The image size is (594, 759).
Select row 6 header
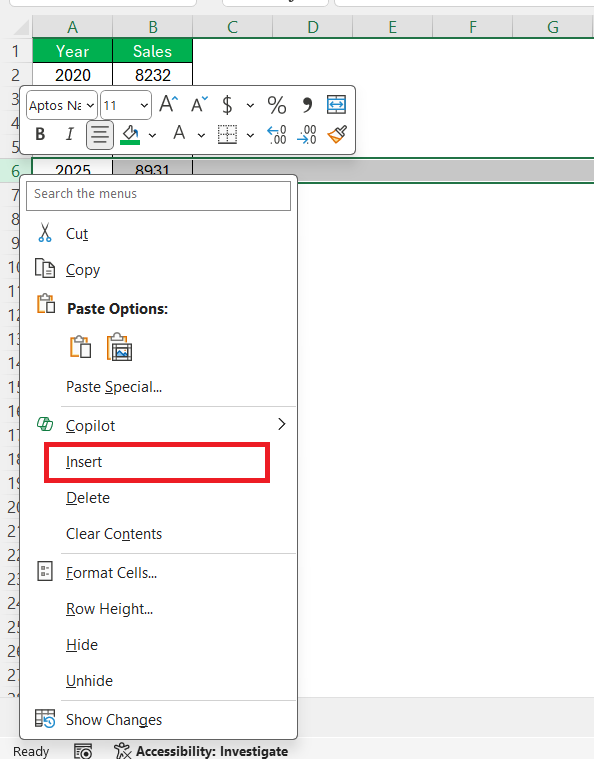(10, 171)
